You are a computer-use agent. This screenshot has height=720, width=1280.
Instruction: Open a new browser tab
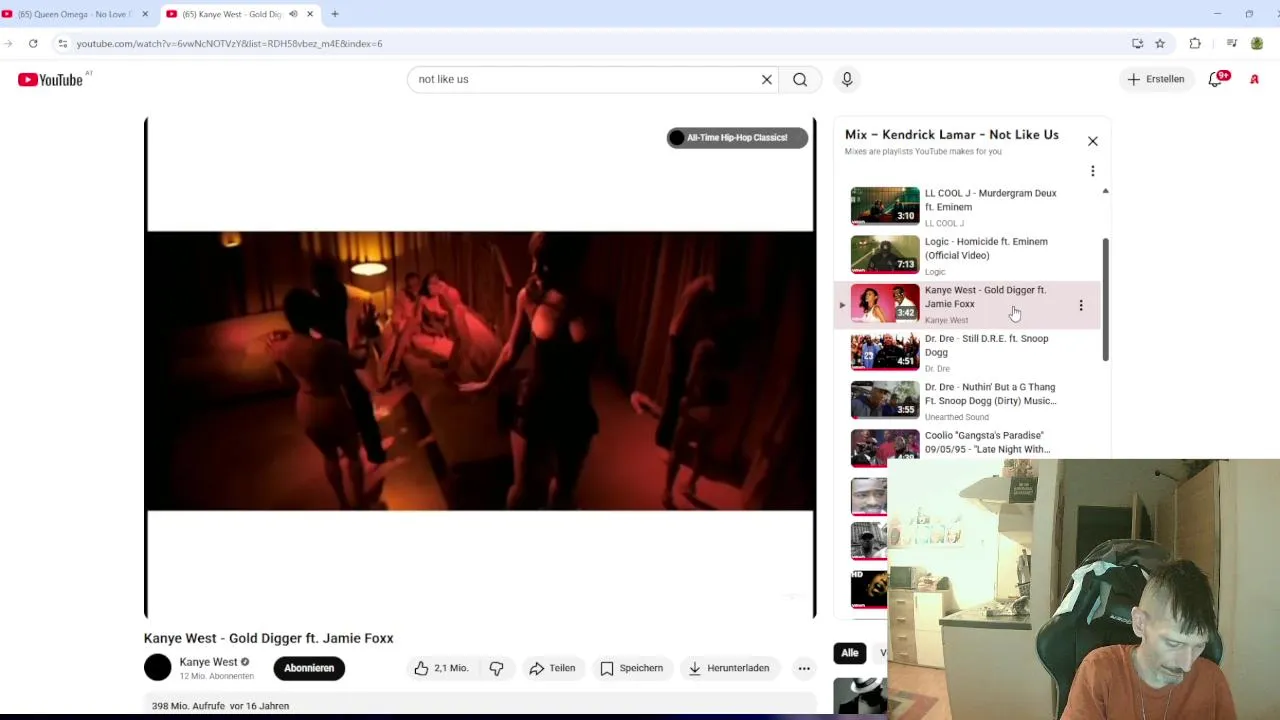[335, 14]
